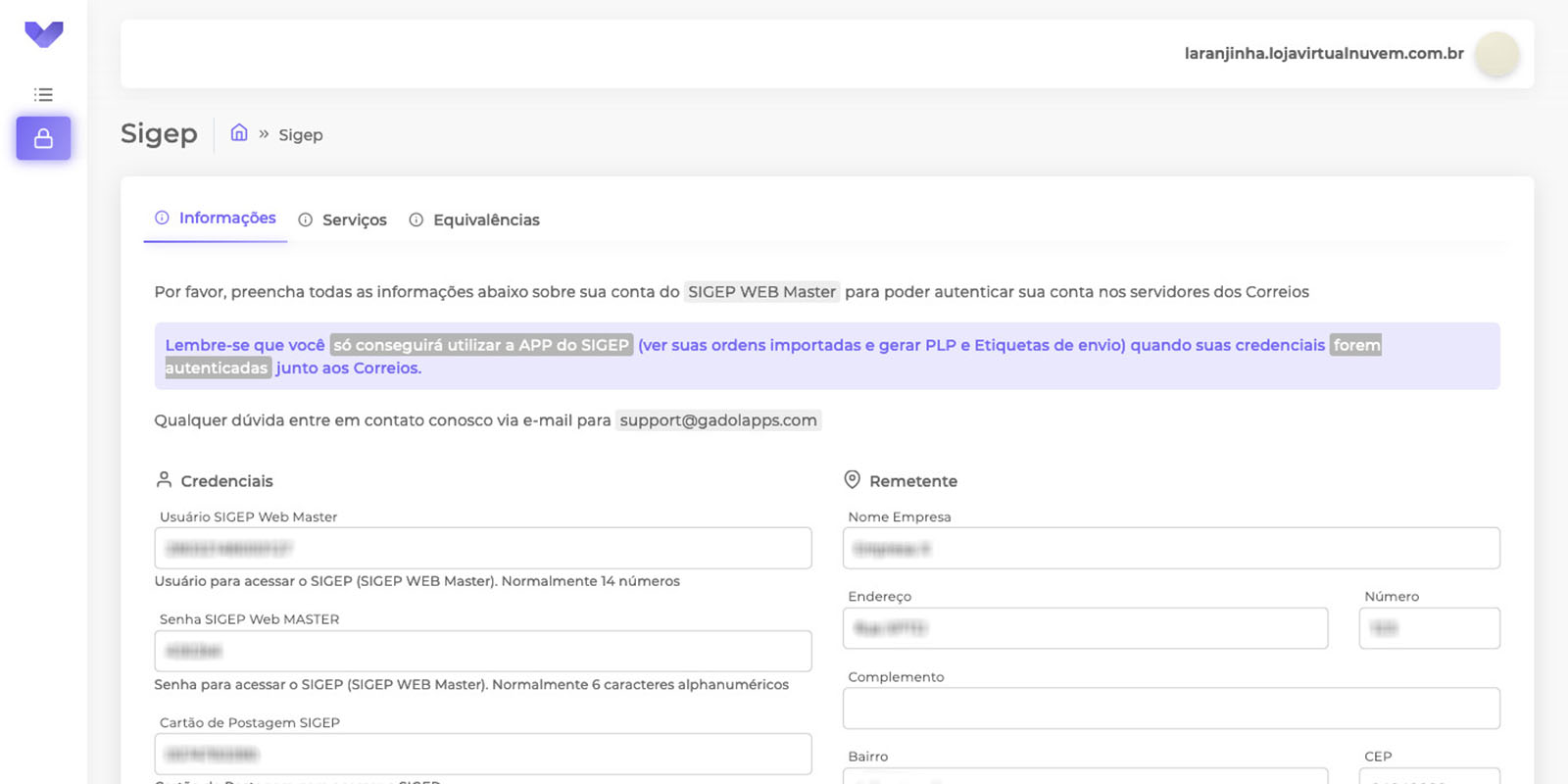1568x784 pixels.
Task: Focus the Nome Empresa field
Action: point(1171,548)
